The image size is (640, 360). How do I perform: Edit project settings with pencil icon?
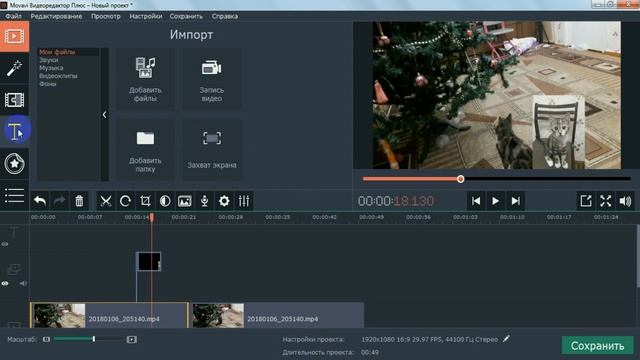[507, 339]
